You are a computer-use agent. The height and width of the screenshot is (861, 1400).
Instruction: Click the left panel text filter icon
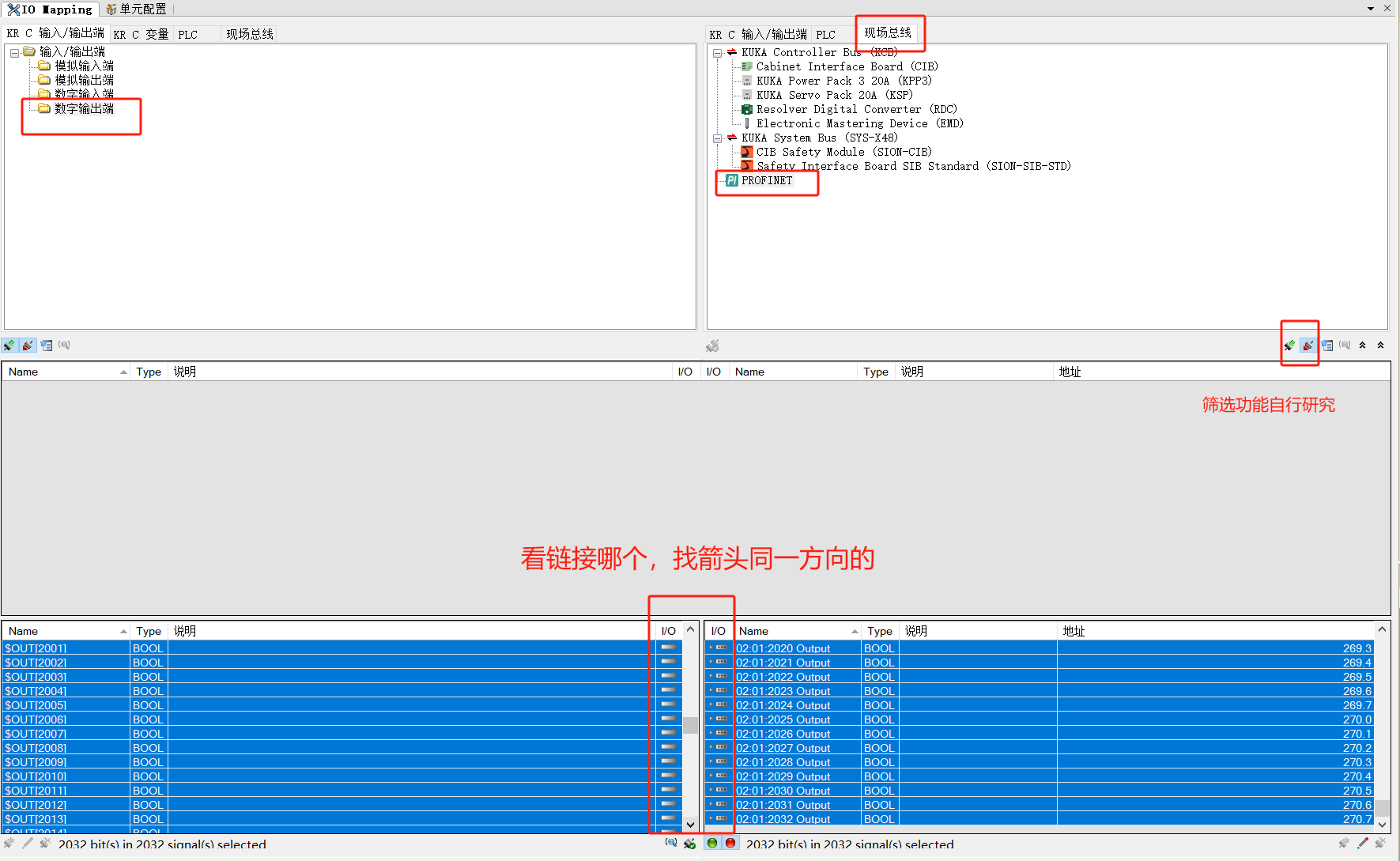pyautogui.click(x=47, y=346)
